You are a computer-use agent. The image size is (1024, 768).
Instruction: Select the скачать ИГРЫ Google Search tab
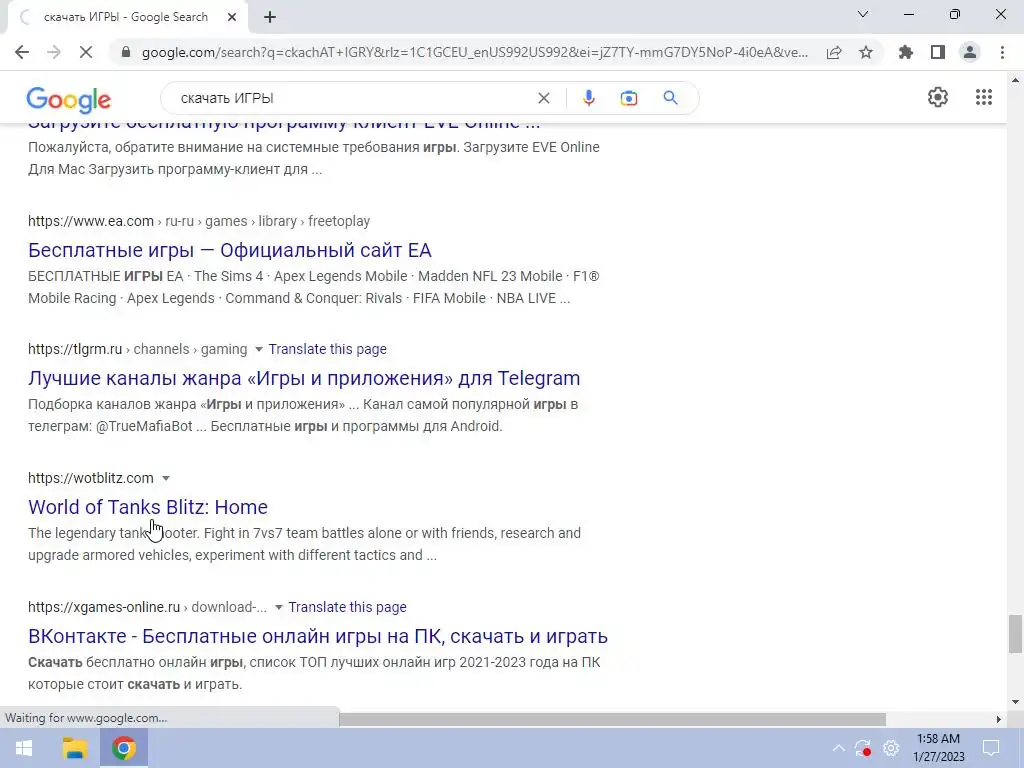click(x=125, y=17)
